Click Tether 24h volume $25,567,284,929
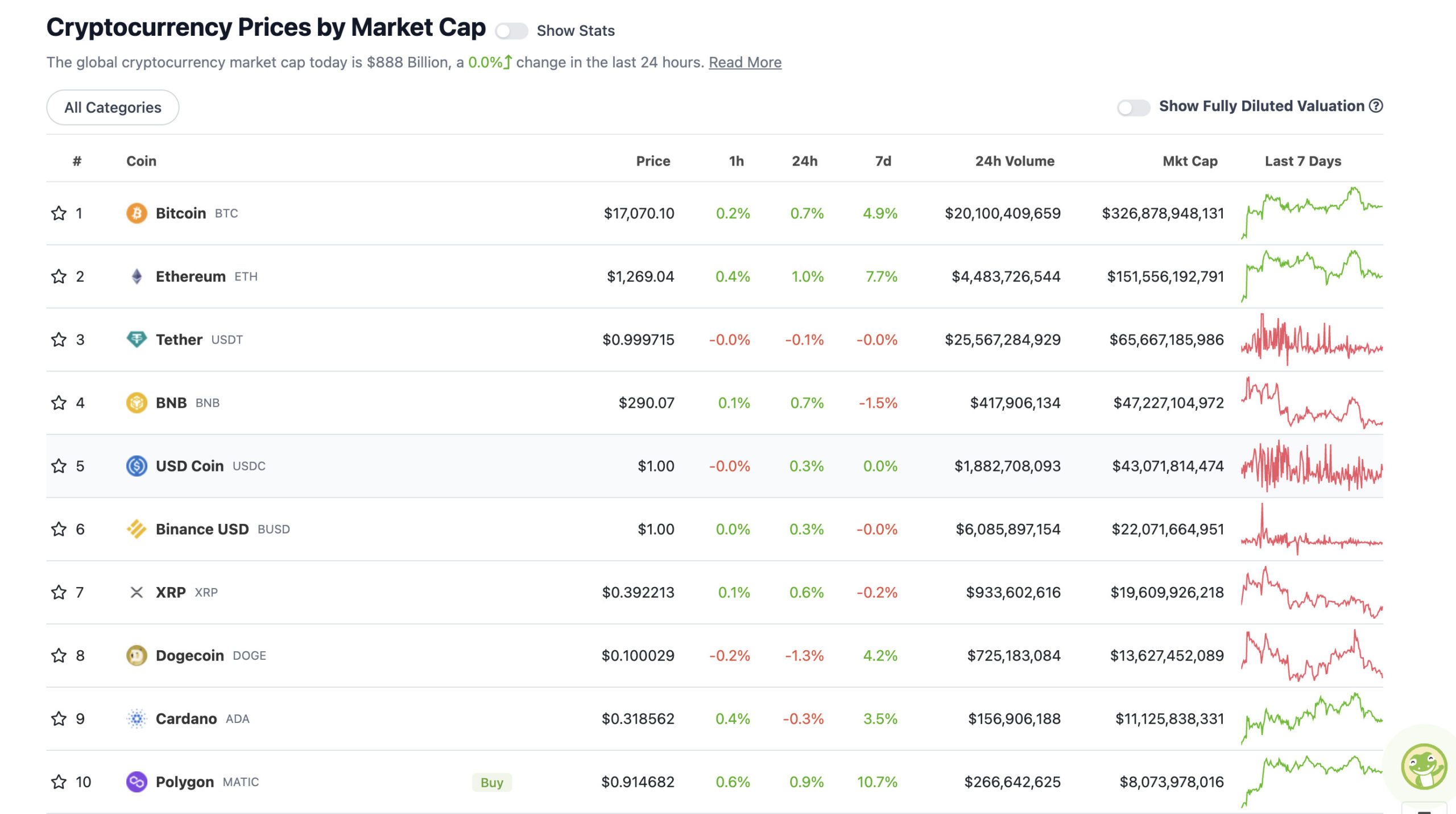Viewport: 1456px width, 814px height. click(1002, 340)
